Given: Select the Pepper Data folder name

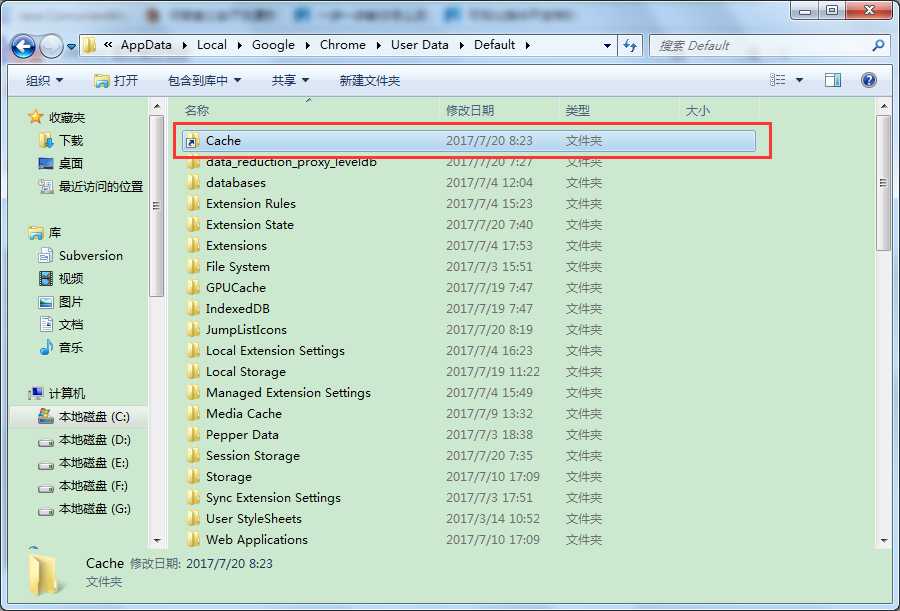Looking at the screenshot, I should pyautogui.click(x=242, y=435).
